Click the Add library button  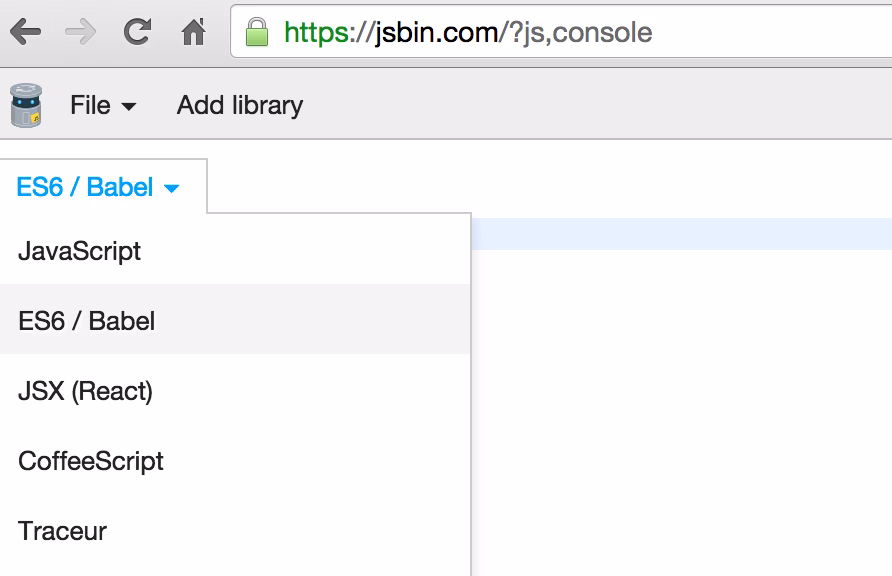(x=240, y=105)
